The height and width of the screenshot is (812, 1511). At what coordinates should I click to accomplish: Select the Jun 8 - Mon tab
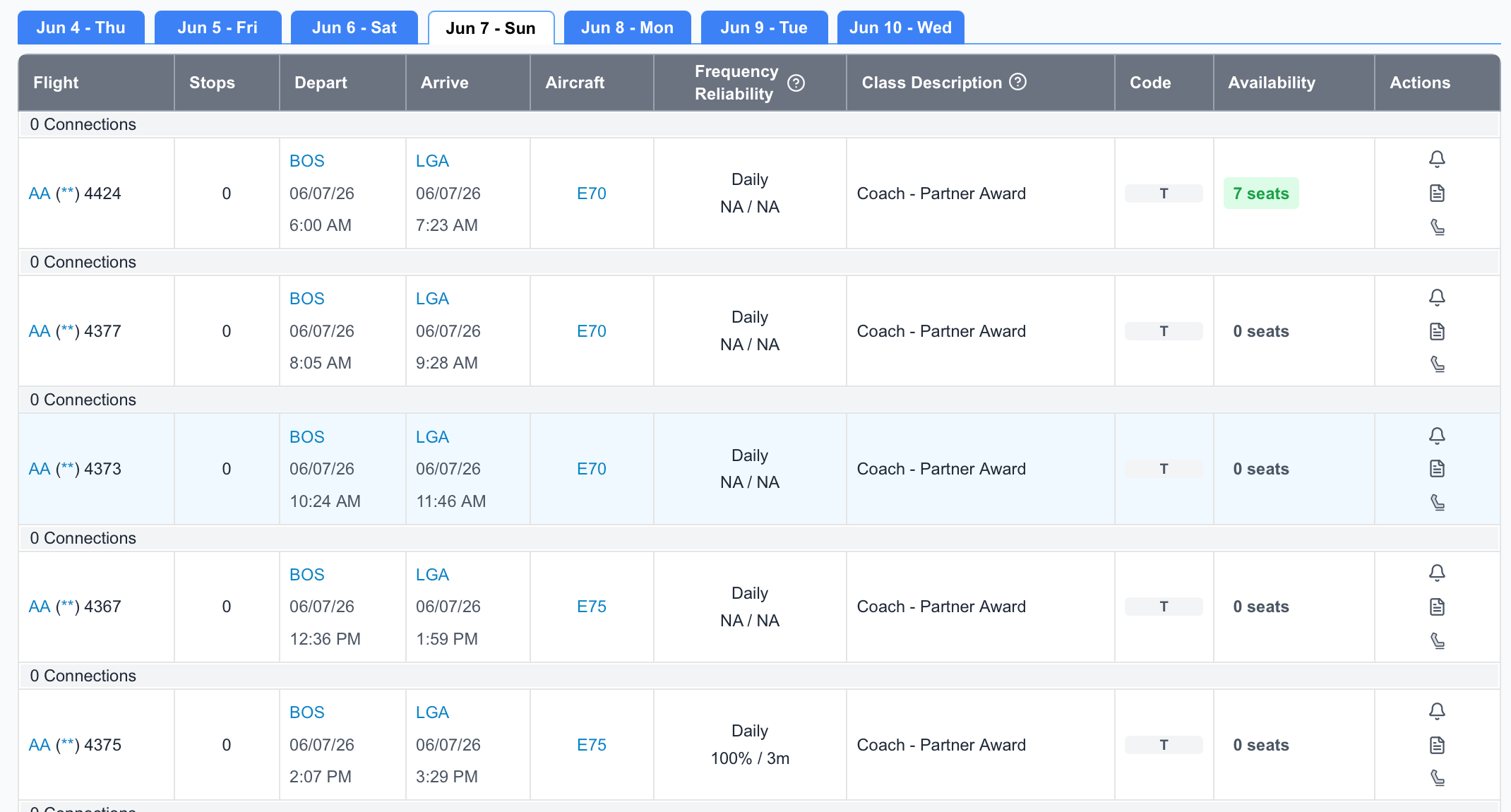point(627,28)
